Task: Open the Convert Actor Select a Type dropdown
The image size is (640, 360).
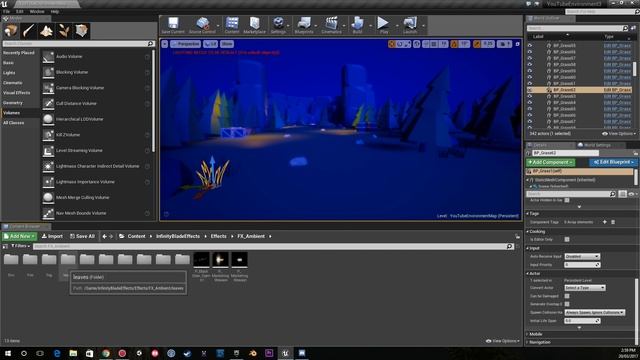Action: click(584, 288)
